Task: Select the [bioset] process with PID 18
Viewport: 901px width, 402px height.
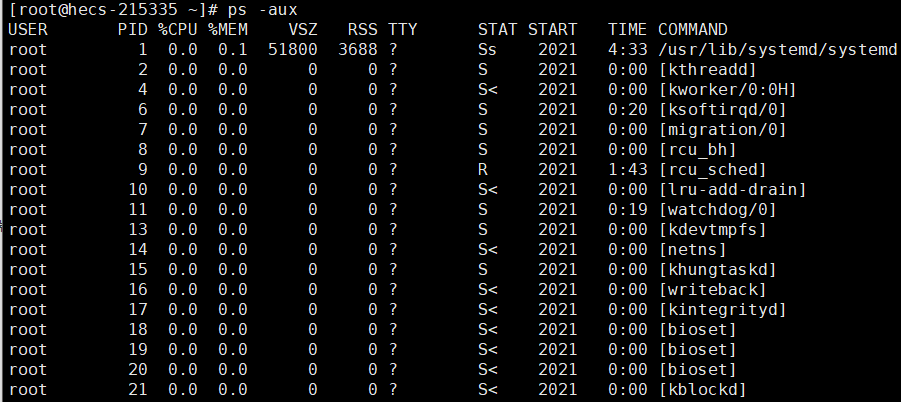Action: pos(698,330)
